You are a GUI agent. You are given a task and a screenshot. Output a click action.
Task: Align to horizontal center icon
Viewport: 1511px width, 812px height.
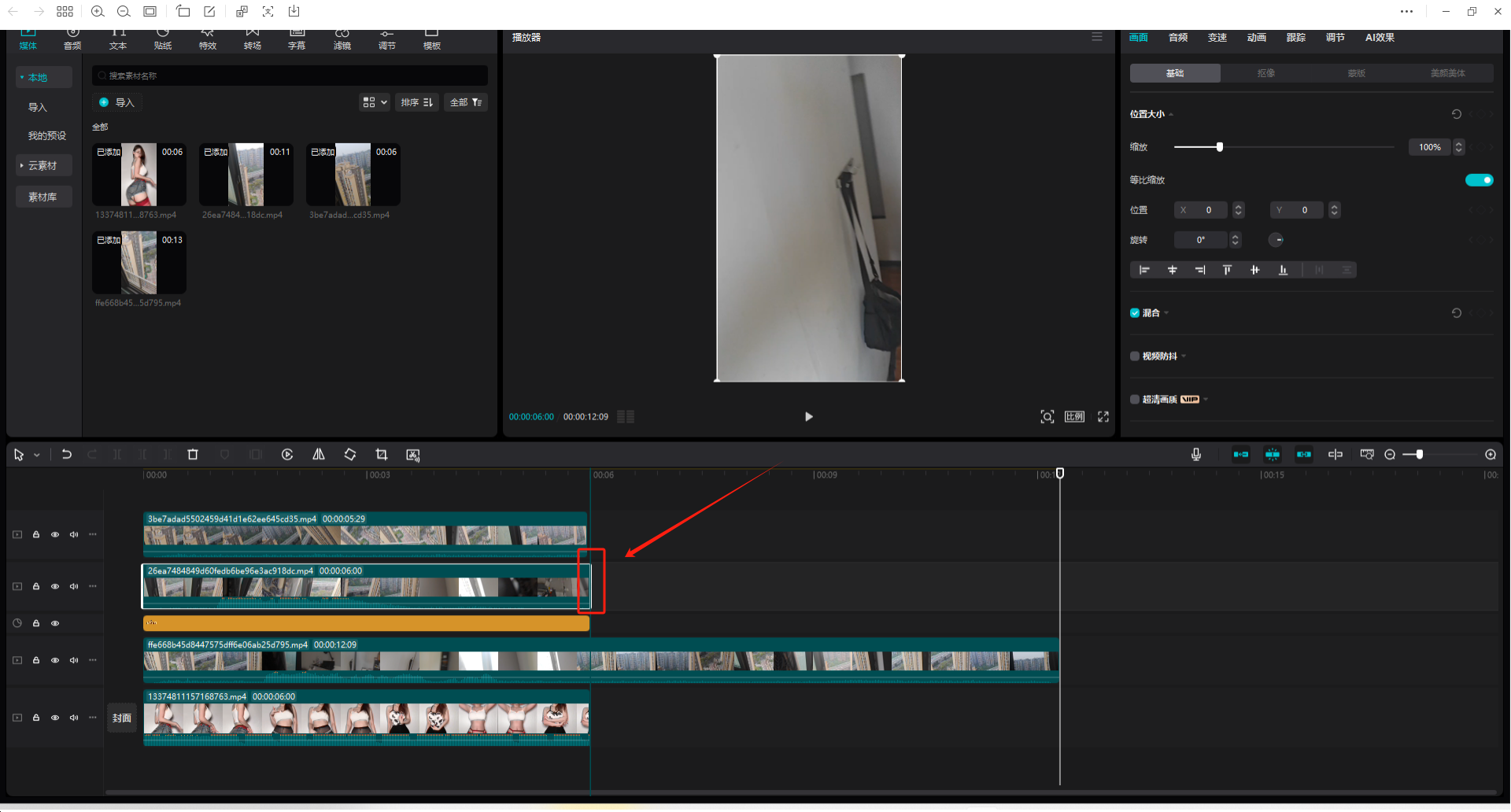tap(1172, 270)
